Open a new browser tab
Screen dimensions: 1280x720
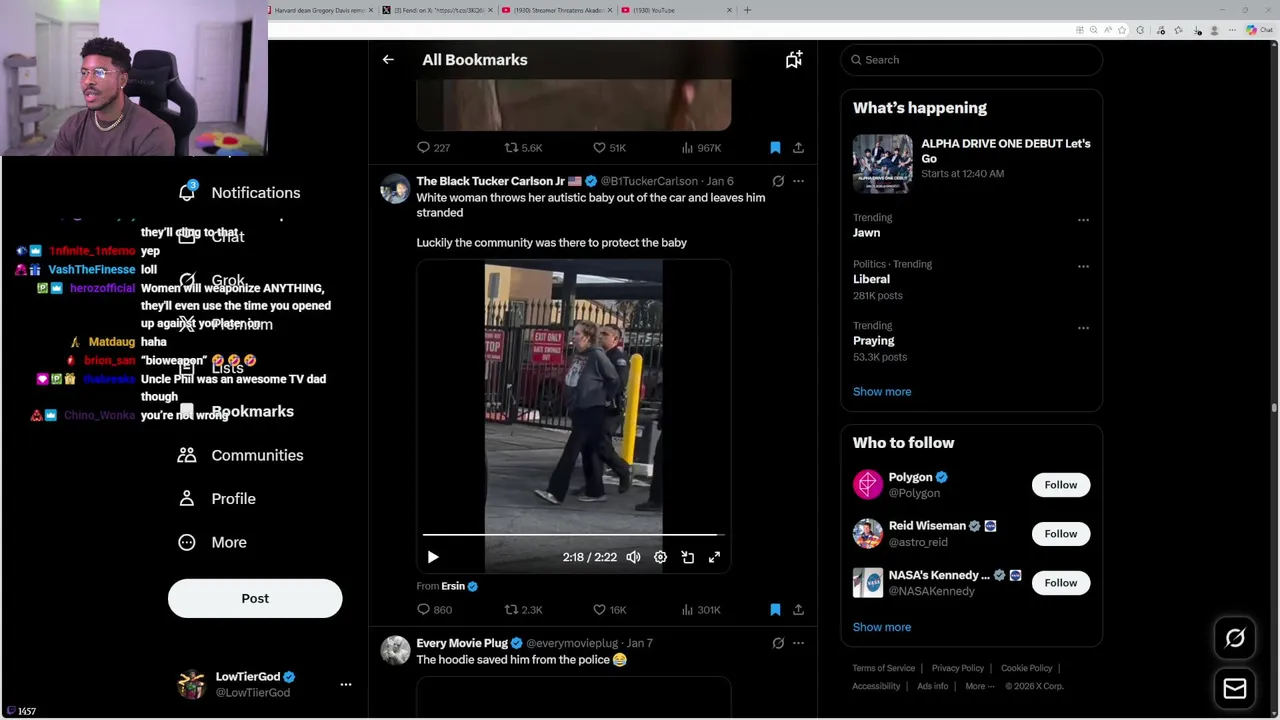coord(747,10)
